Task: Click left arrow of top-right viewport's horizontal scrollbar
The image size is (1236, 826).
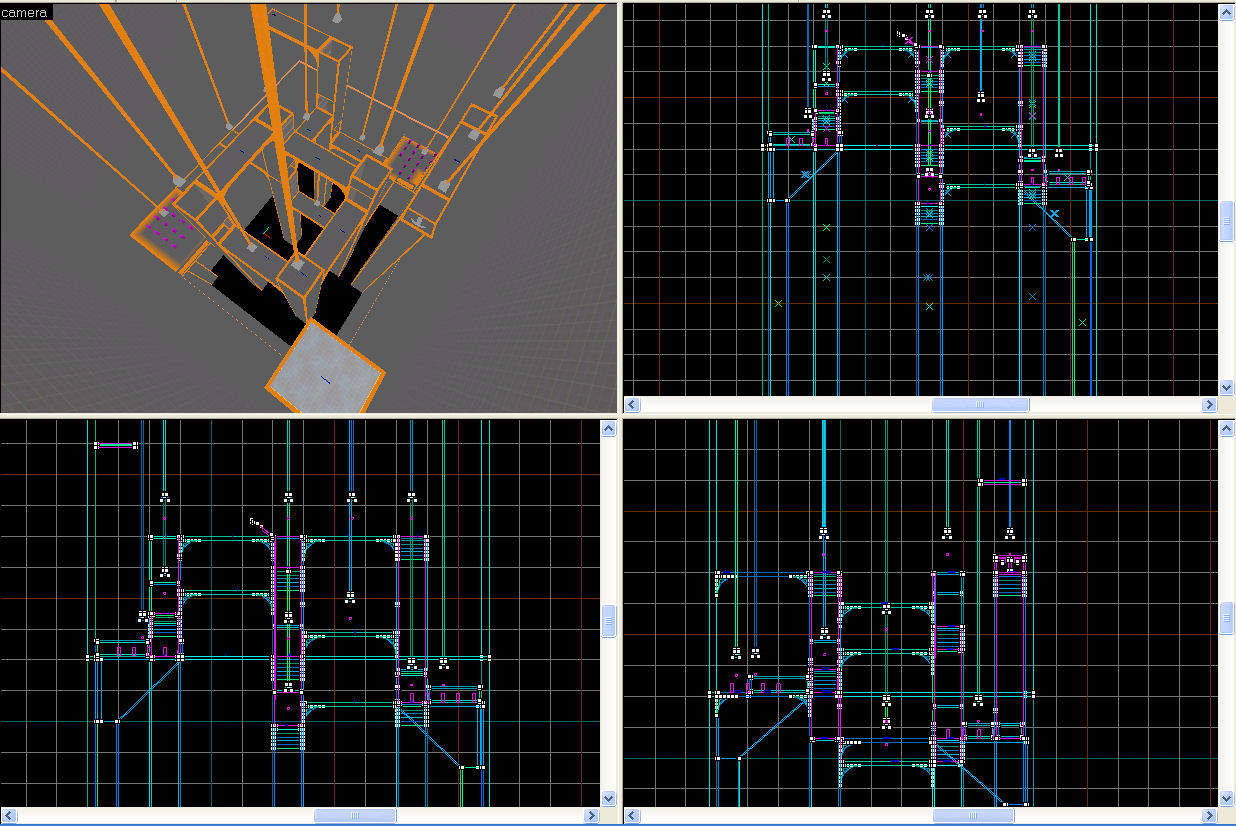Action: tap(632, 405)
